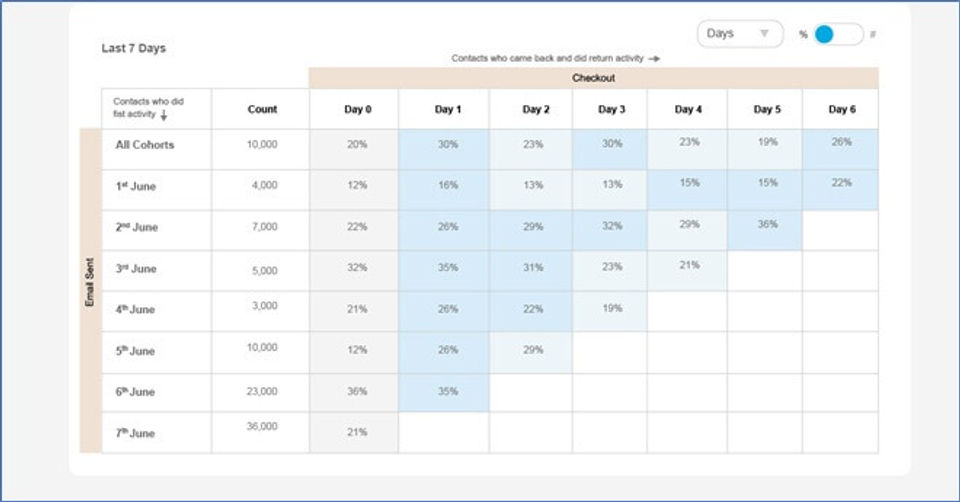Click the 4th June cohort label
This screenshot has height=502, width=960.
pyautogui.click(x=135, y=309)
